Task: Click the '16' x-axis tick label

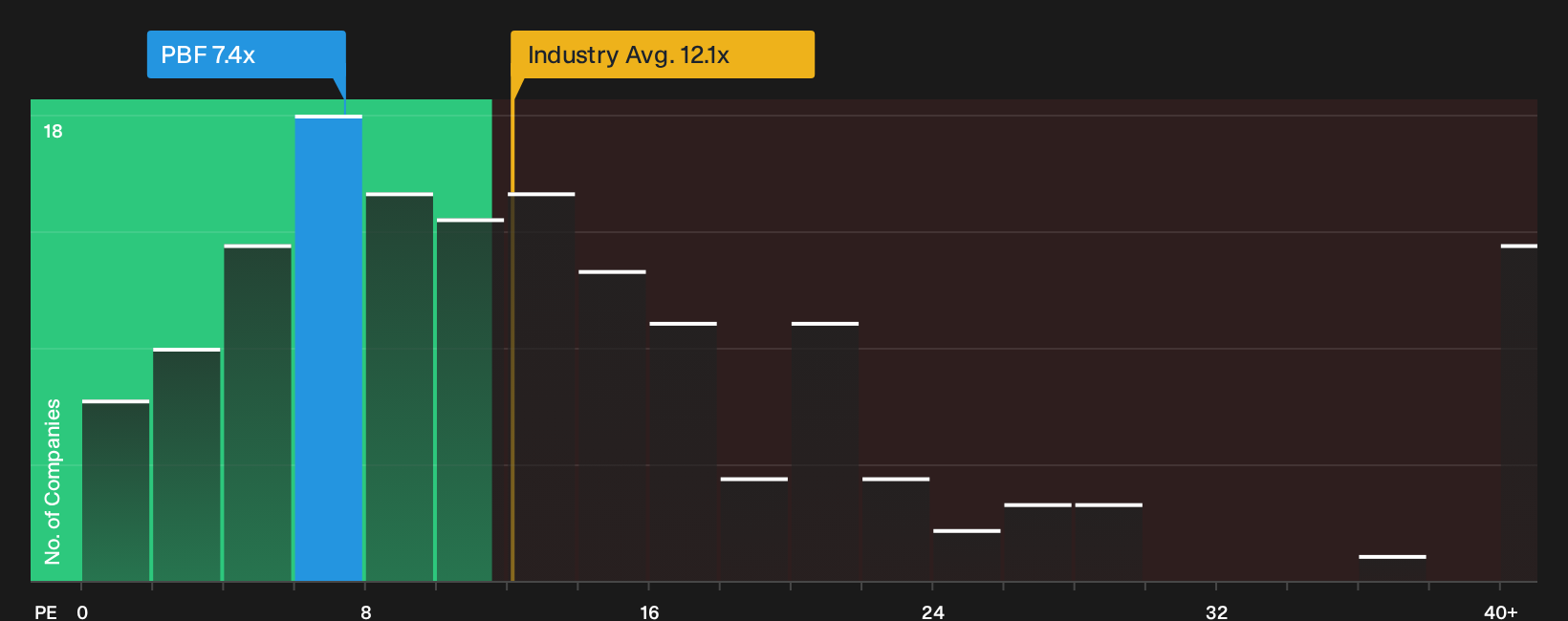Action: [649, 611]
